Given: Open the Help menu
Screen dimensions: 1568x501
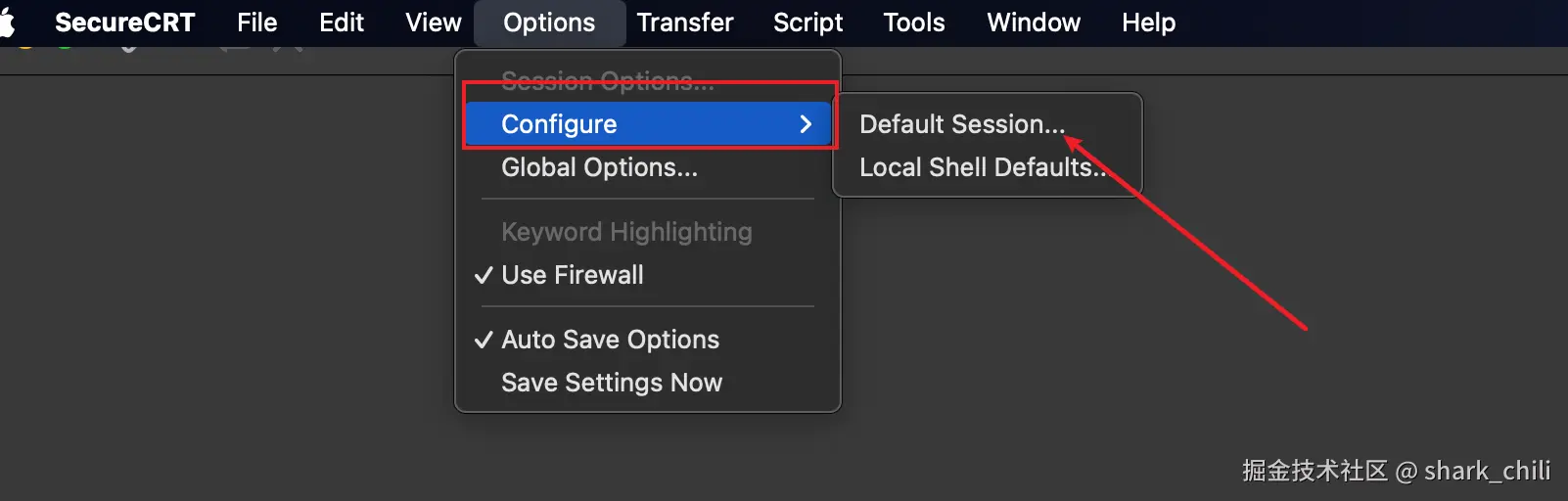Looking at the screenshot, I should coord(1148,23).
